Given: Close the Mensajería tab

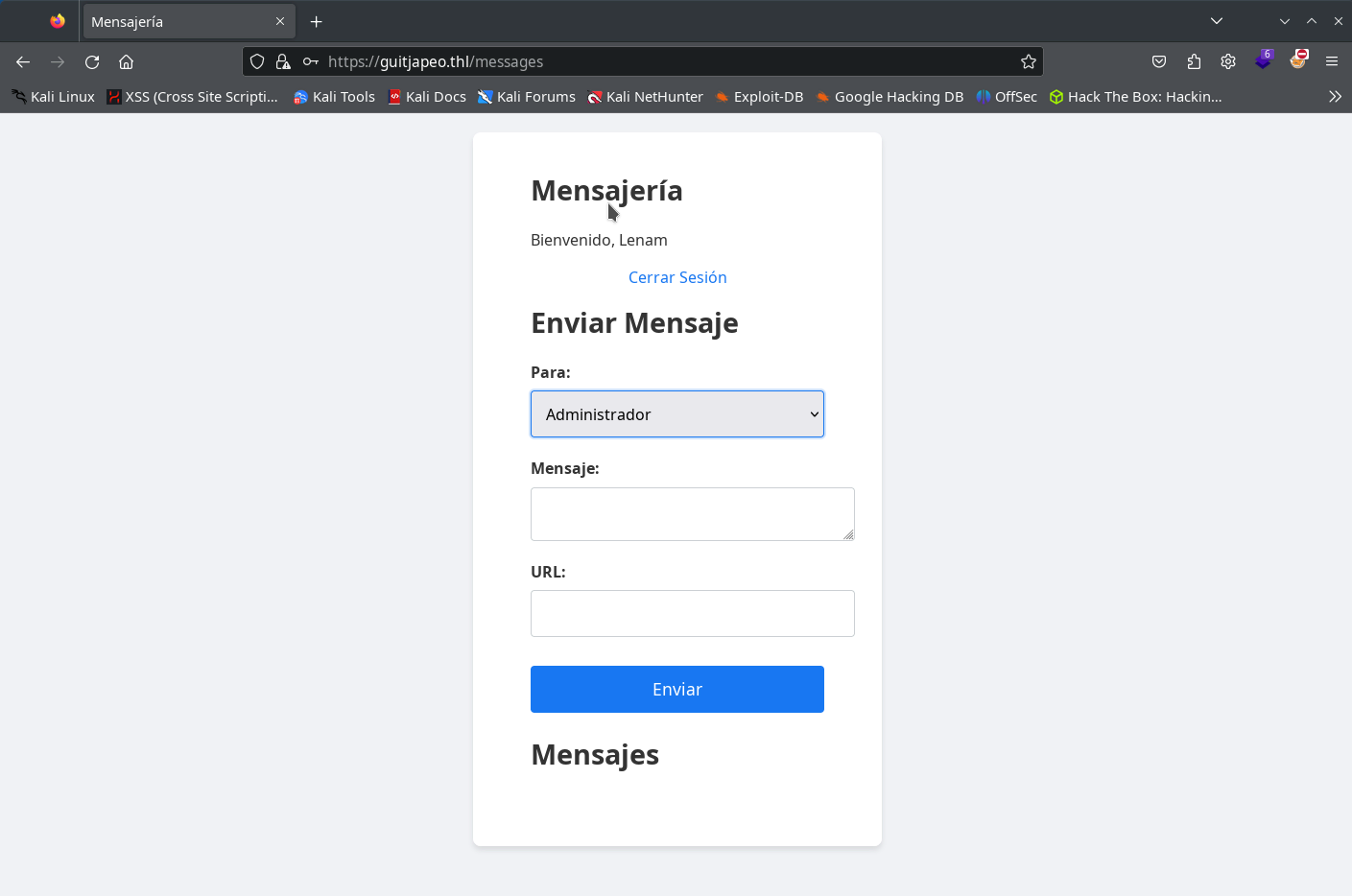Looking at the screenshot, I should (x=280, y=21).
